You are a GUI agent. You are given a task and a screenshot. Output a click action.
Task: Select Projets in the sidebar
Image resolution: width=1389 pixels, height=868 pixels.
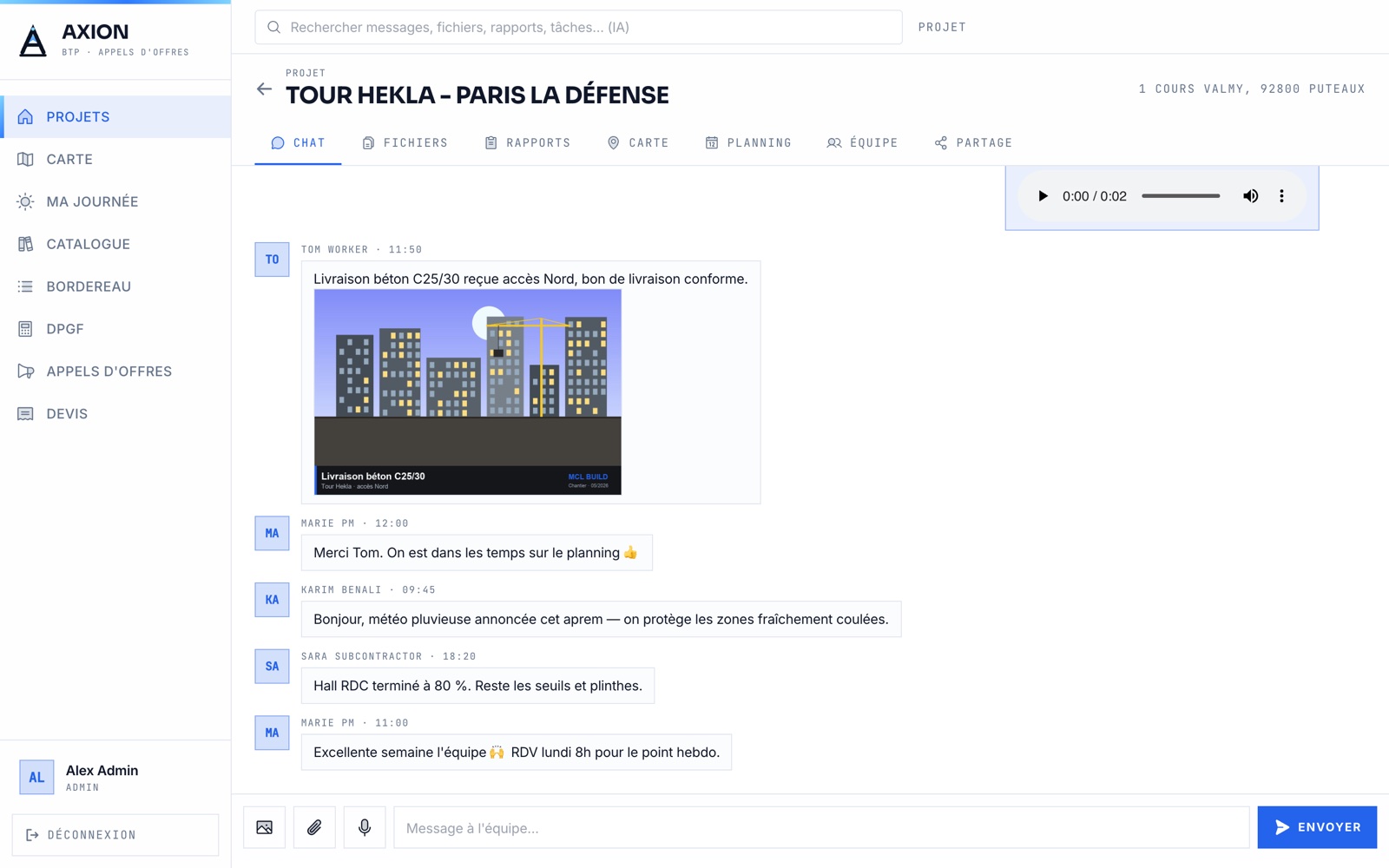(115, 117)
